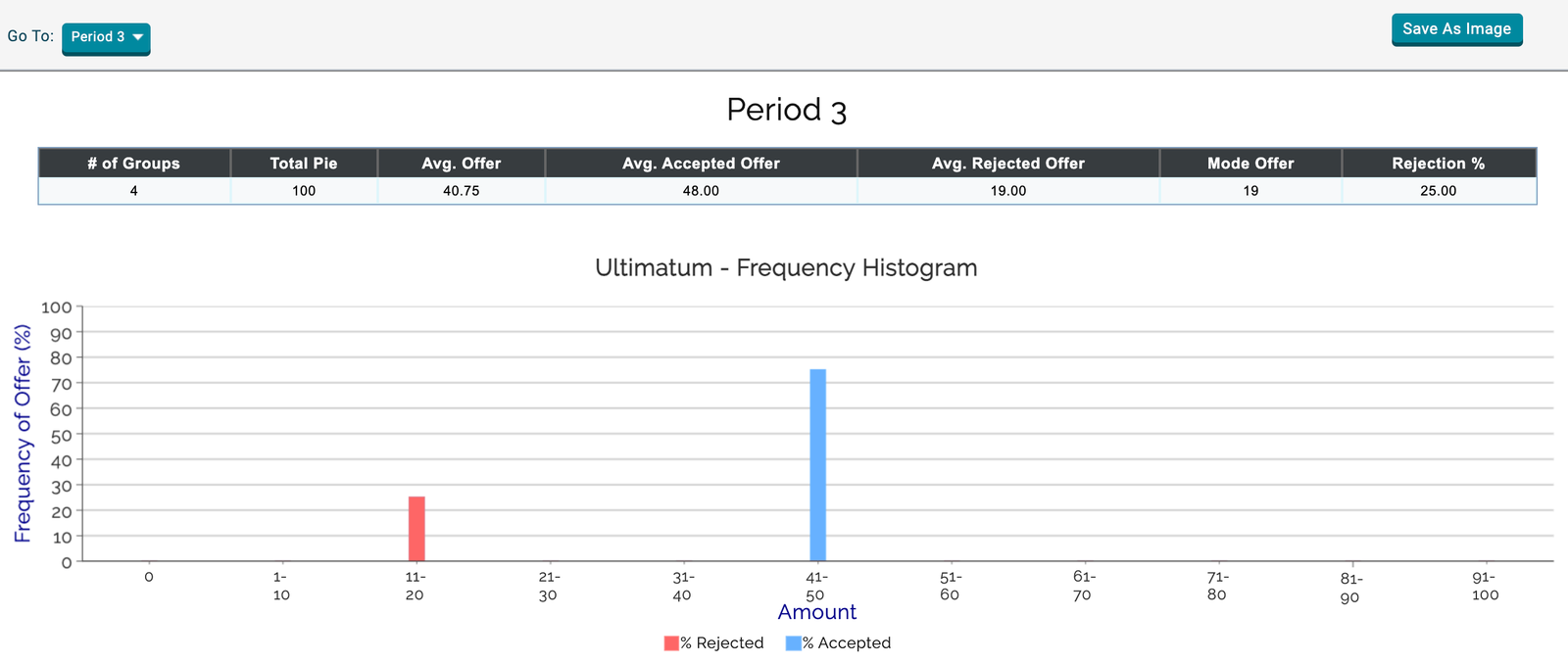Image resolution: width=1568 pixels, height=664 pixels.
Task: Click the 40.75 average offer value
Action: [x=462, y=191]
